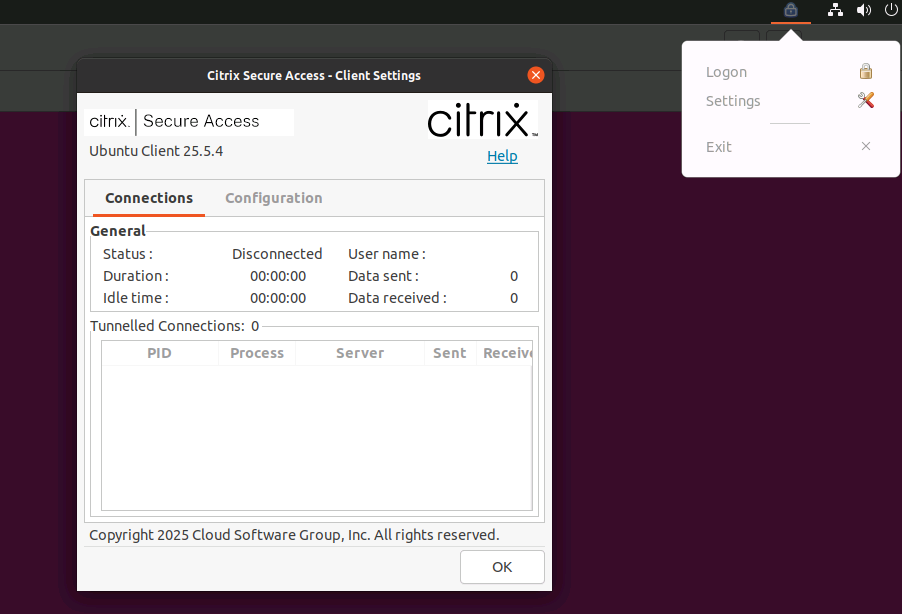Choose Settings from the tray menu
902x614 pixels.
(x=733, y=101)
